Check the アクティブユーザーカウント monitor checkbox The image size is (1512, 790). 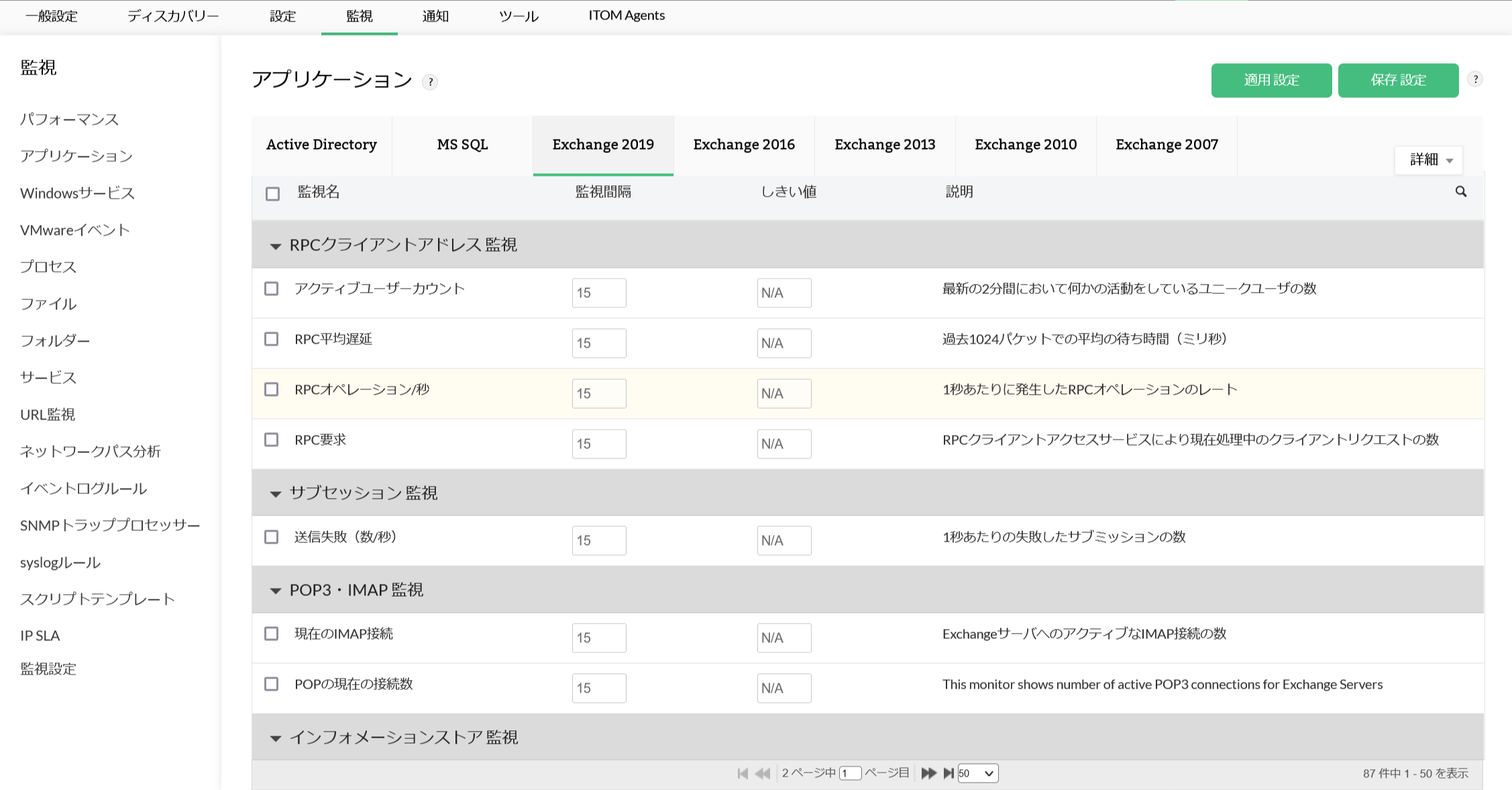272,289
